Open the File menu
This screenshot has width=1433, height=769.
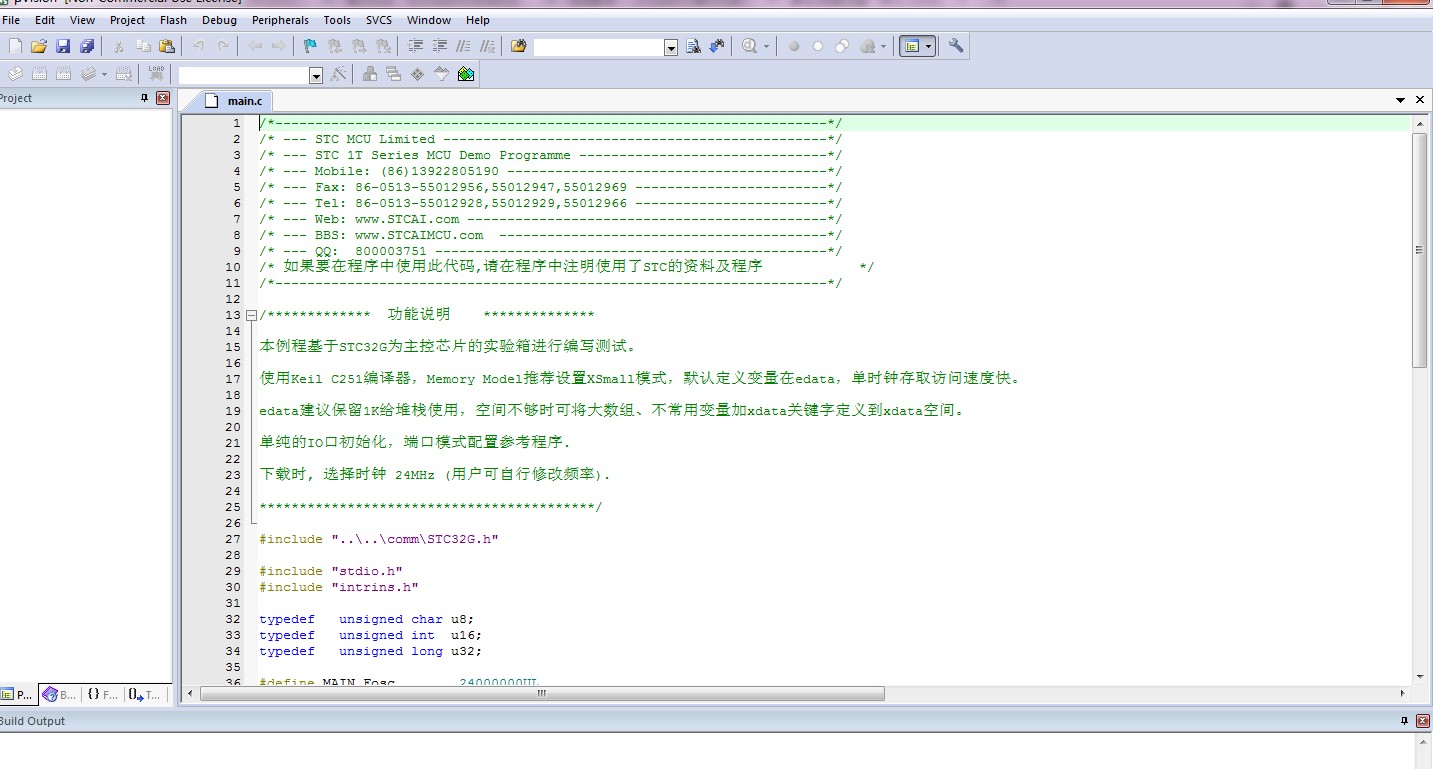coord(11,20)
